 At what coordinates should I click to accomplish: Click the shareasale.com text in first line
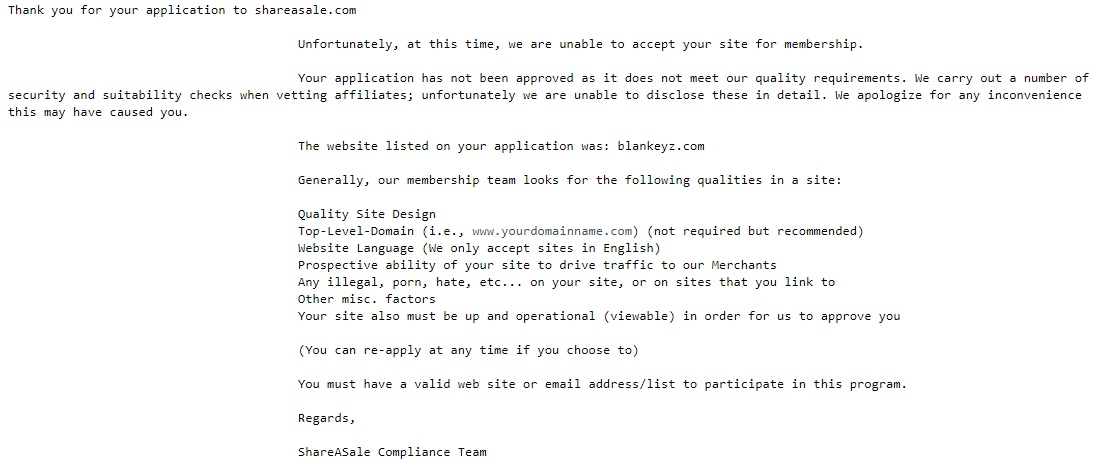pos(306,11)
